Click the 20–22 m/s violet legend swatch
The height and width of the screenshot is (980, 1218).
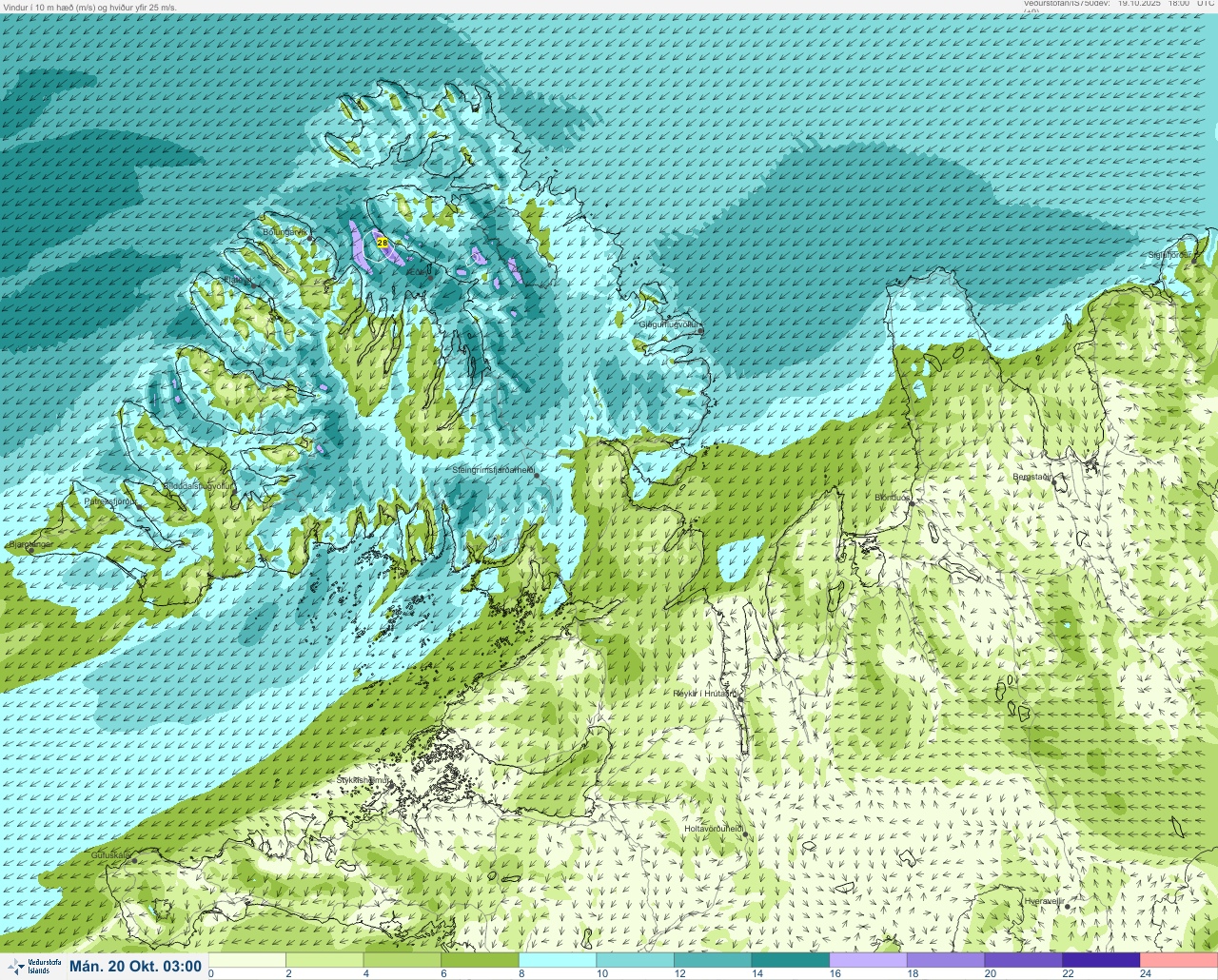1023,960
